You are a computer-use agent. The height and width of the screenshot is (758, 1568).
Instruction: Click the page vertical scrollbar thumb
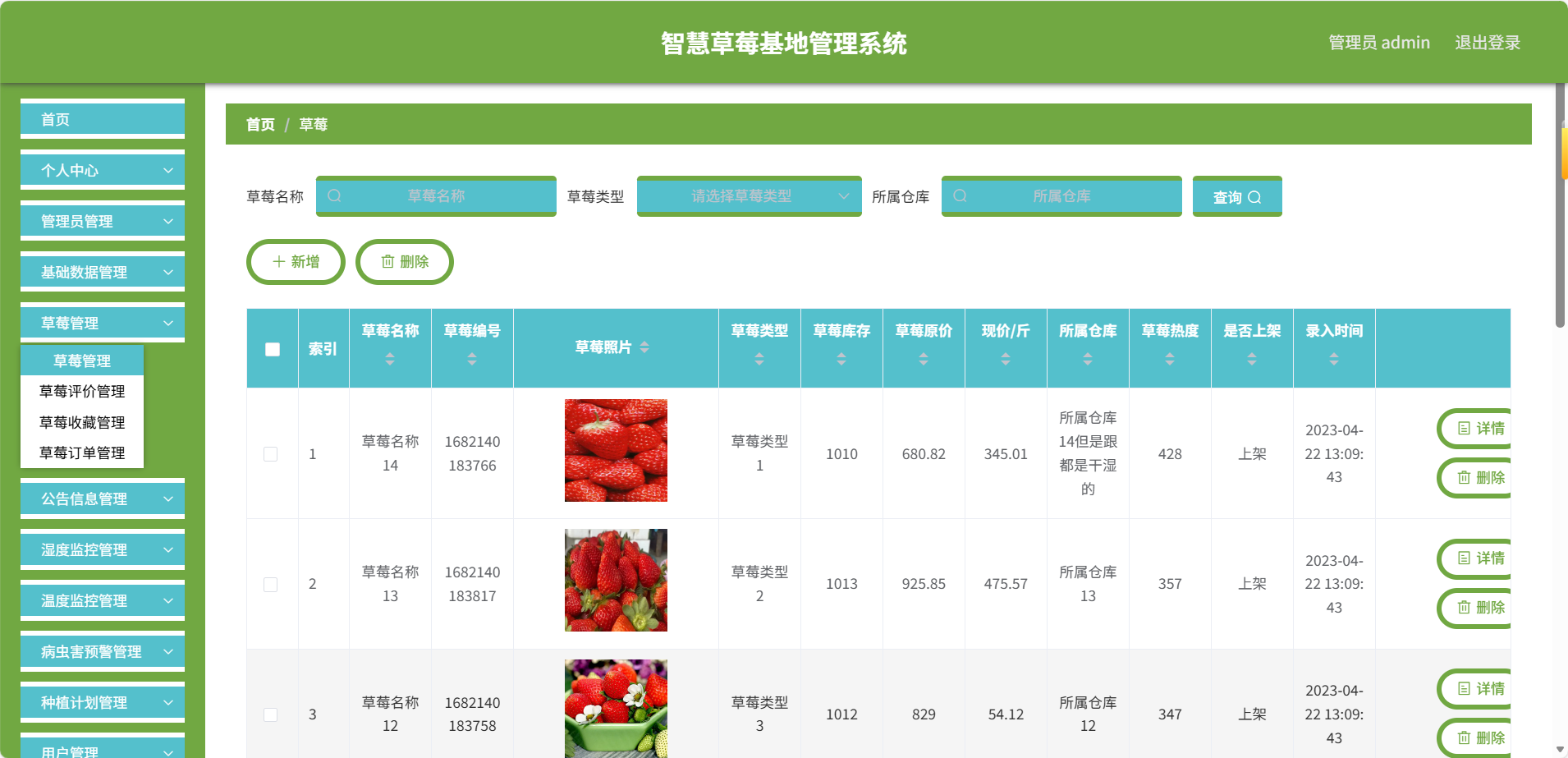1561,205
